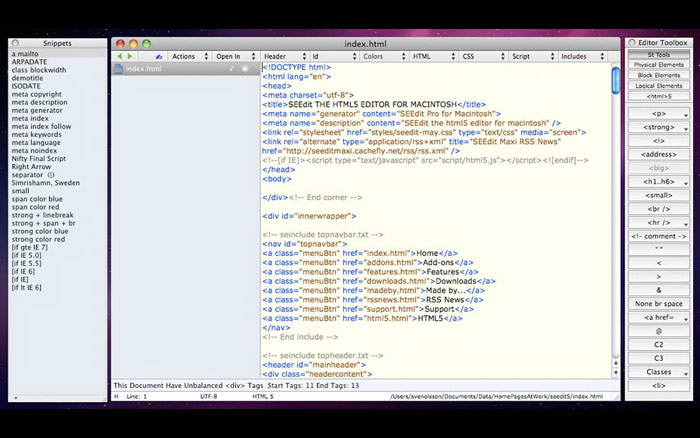700x438 pixels.
Task: Click the green forward navigation arrow
Action: click(131, 57)
